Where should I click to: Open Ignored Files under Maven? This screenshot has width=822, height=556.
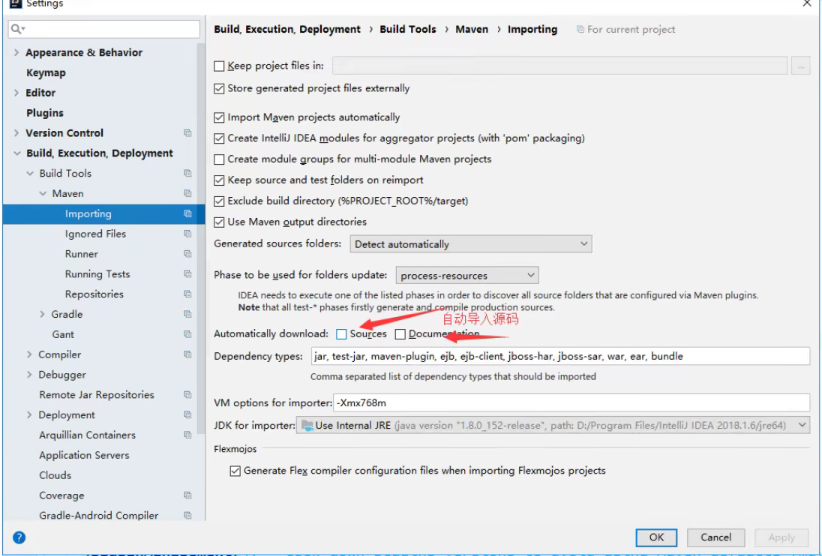95,234
